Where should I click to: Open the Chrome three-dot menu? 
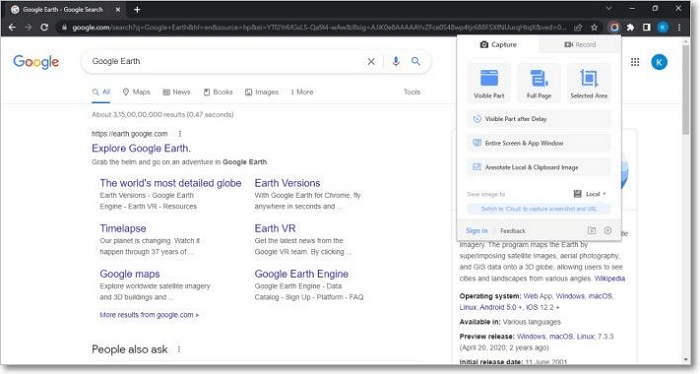pos(679,27)
